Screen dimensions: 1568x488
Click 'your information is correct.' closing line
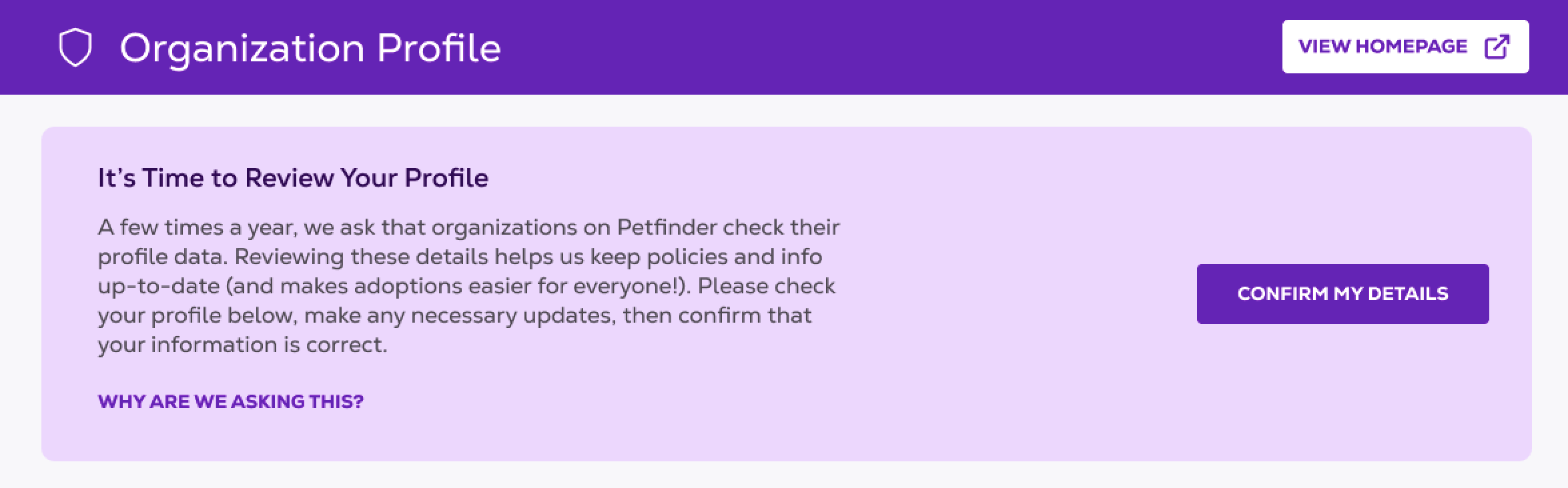242,345
